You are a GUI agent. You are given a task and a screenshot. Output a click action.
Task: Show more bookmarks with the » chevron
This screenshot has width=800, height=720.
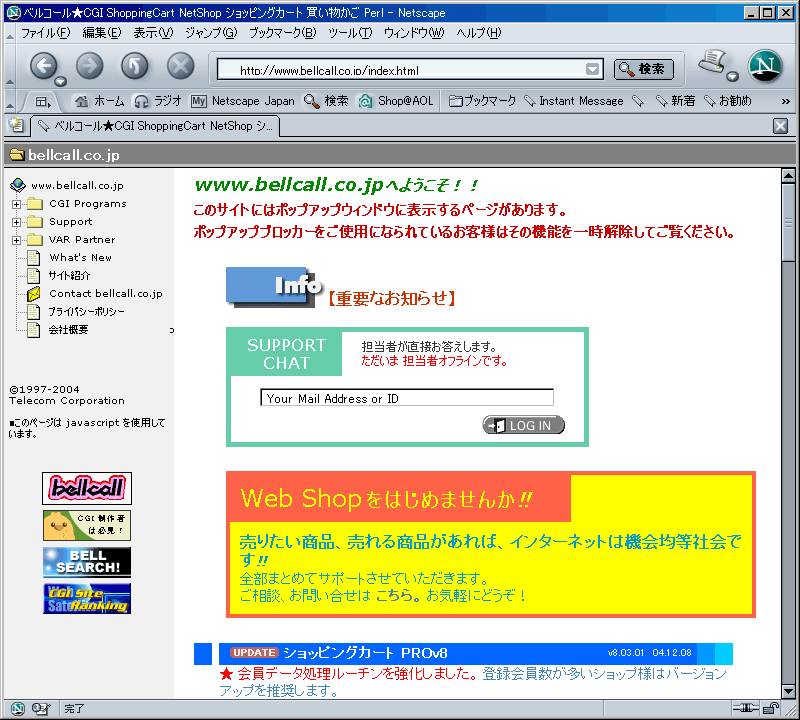coord(786,101)
